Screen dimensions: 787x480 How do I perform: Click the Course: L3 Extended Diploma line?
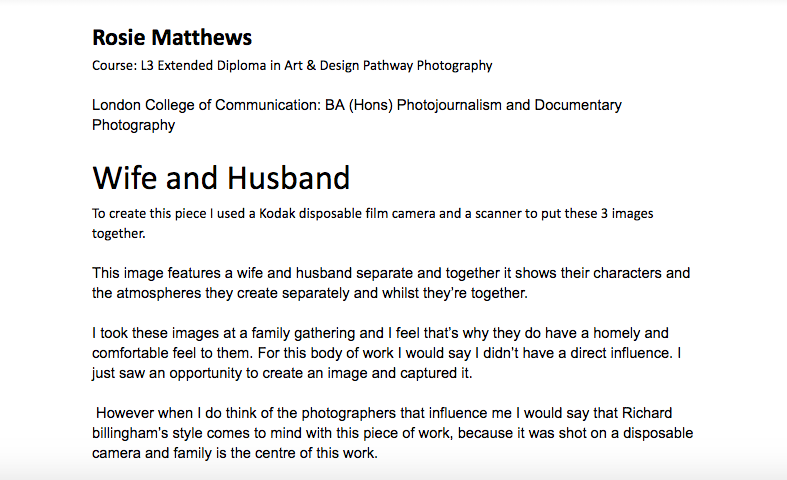click(x=292, y=66)
